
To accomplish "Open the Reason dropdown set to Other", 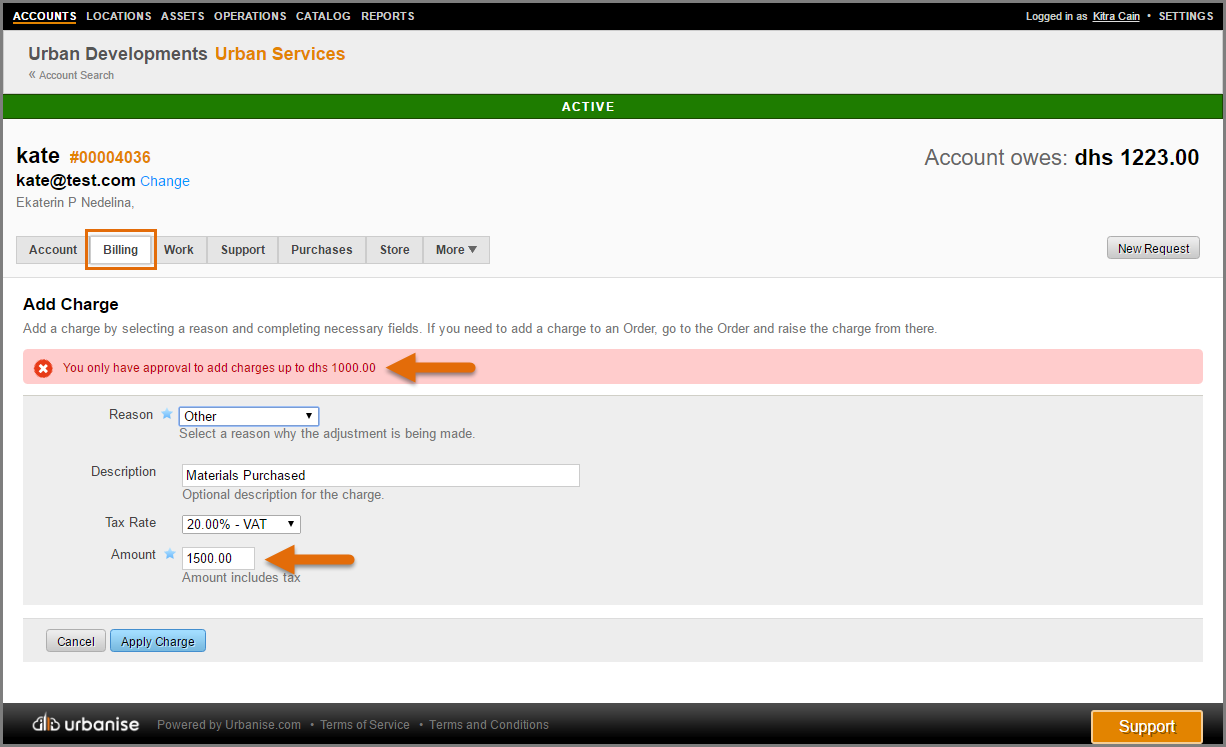I will tap(249, 416).
